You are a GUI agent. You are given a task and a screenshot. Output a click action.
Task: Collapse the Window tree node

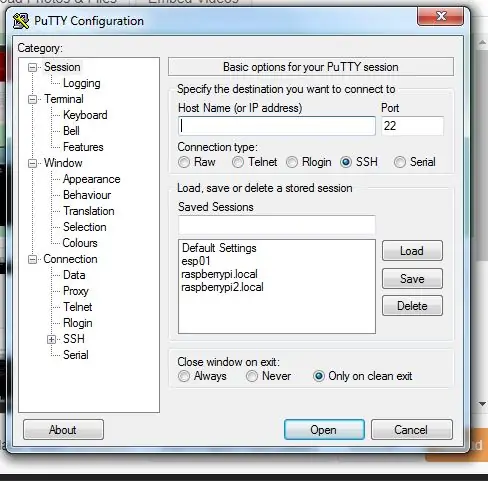coord(32,164)
